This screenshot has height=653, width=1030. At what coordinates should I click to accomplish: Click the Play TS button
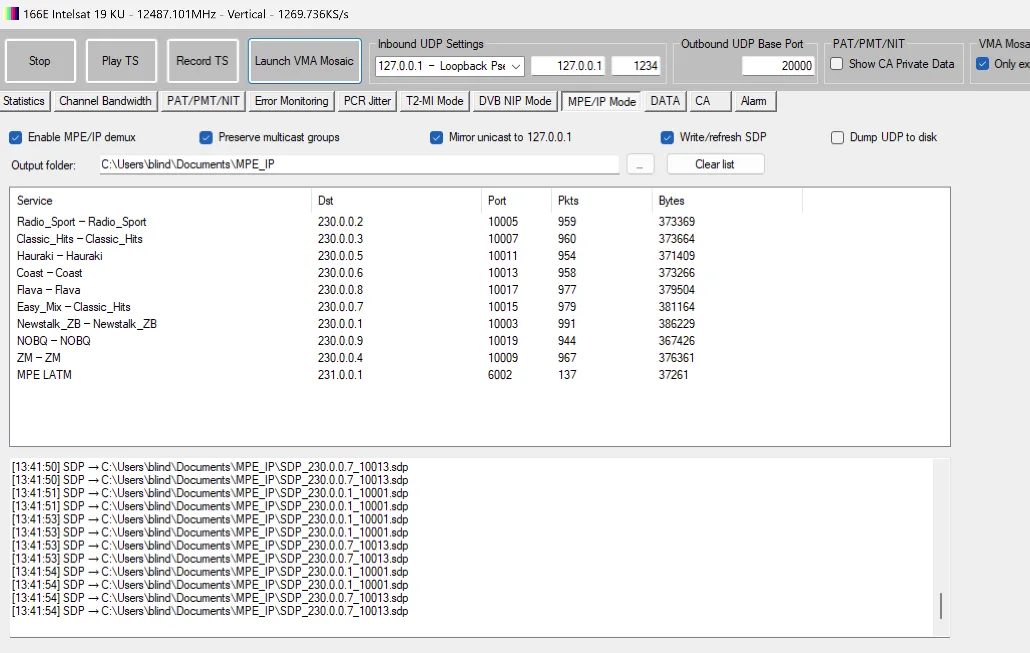click(120, 61)
